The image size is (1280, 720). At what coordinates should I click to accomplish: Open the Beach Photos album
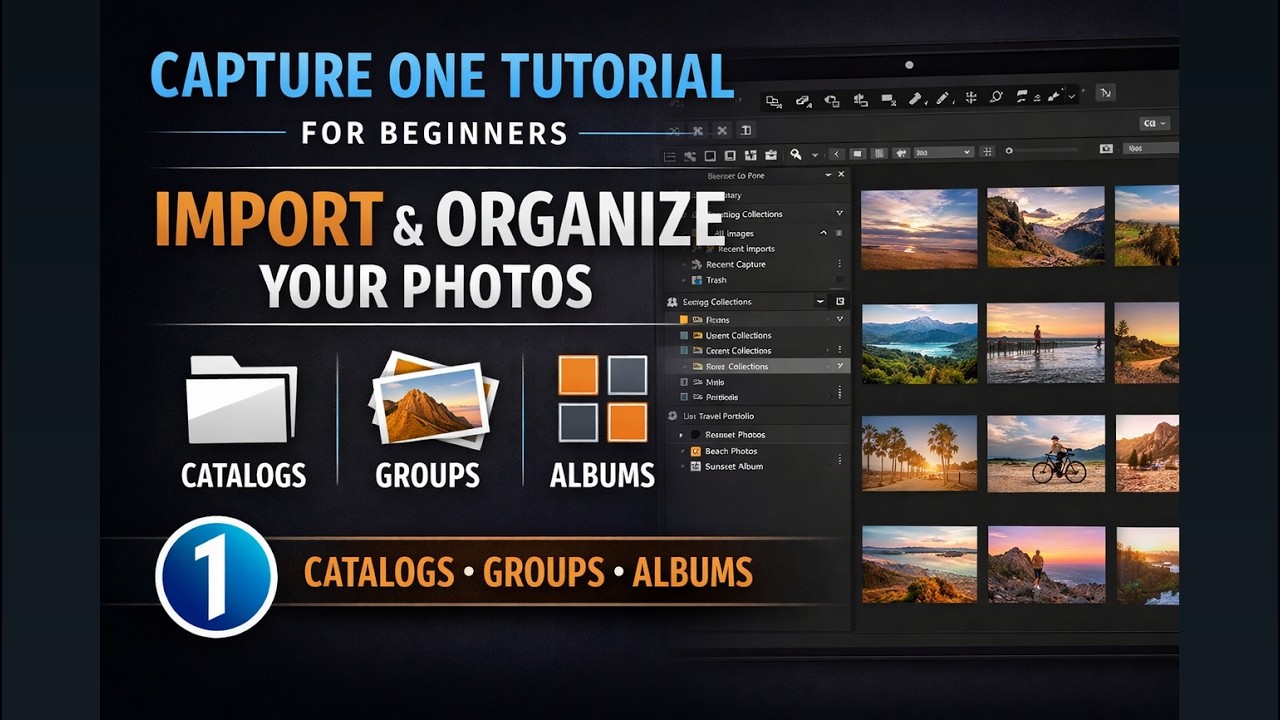(731, 452)
